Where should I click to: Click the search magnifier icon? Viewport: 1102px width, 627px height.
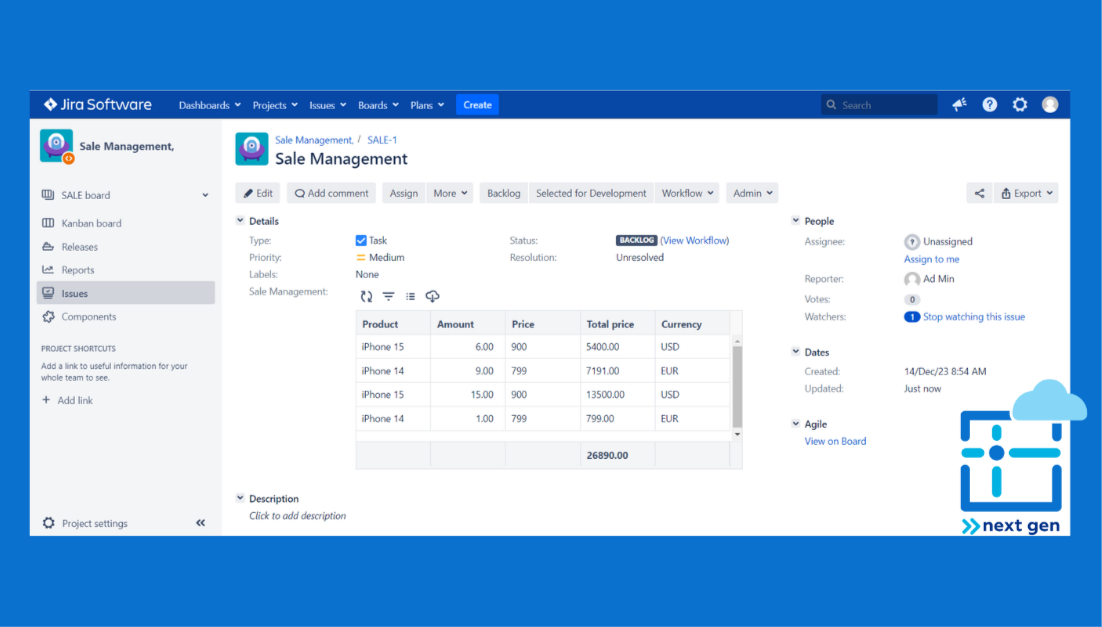click(x=831, y=105)
